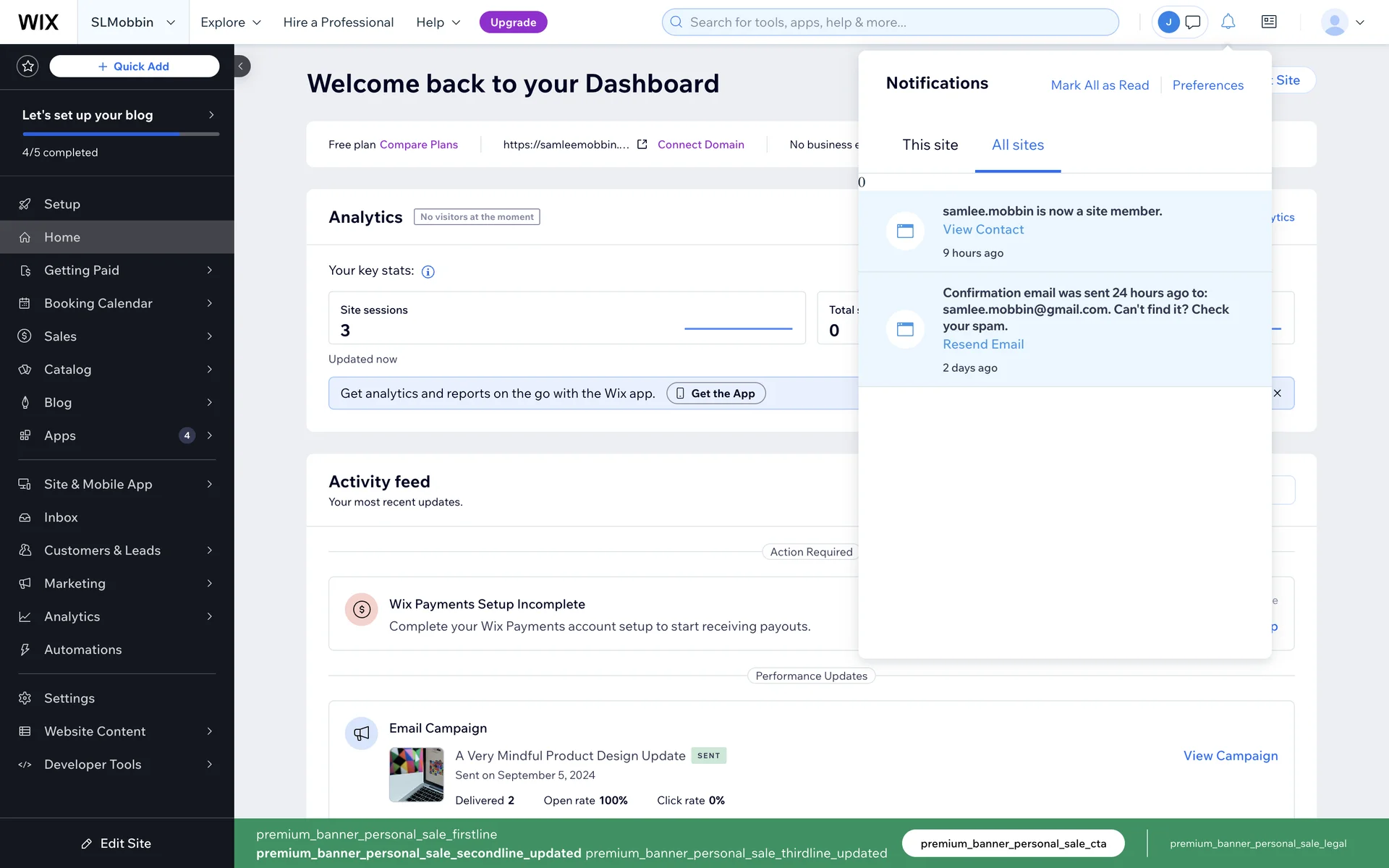Open the chat messages icon

pyautogui.click(x=1193, y=22)
